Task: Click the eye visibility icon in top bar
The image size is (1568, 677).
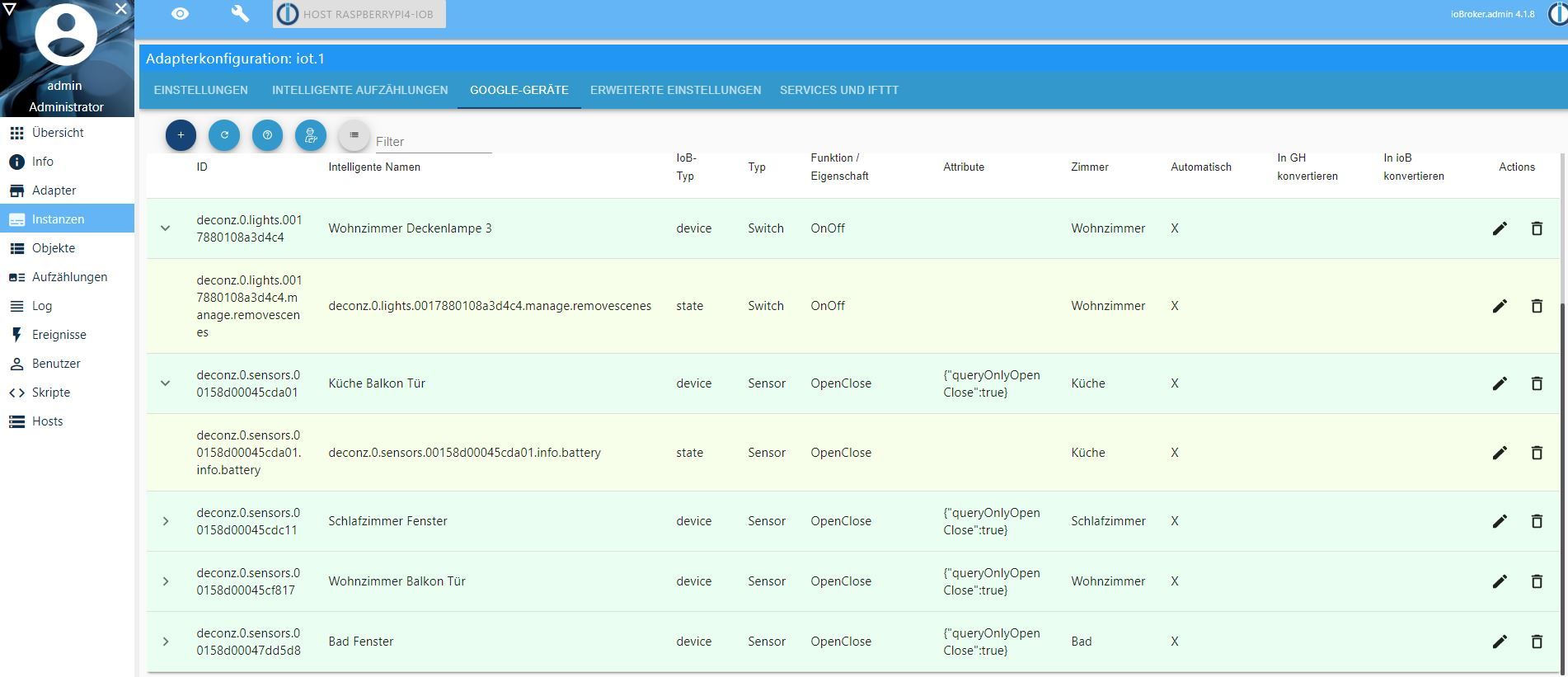Action: pyautogui.click(x=180, y=14)
